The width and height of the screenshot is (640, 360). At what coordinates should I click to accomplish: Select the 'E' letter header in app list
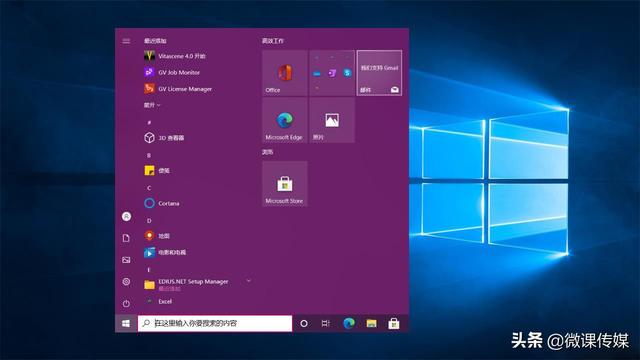[149, 269]
